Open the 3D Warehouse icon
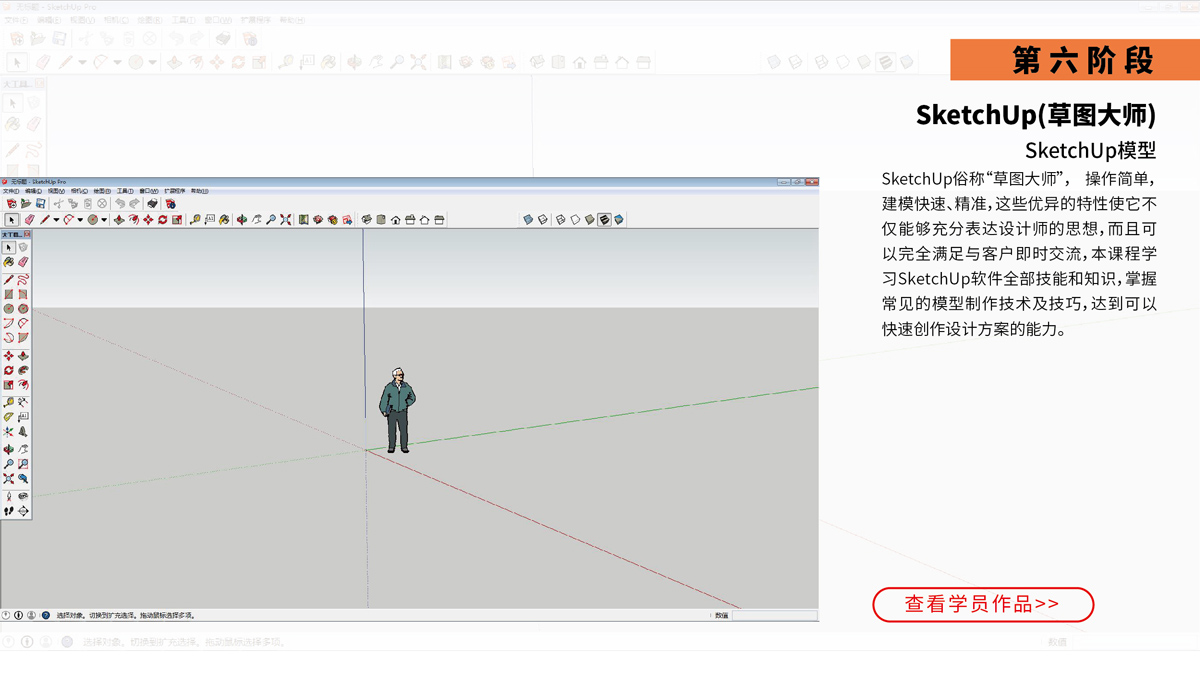This screenshot has height=678, width=1200. click(318, 219)
